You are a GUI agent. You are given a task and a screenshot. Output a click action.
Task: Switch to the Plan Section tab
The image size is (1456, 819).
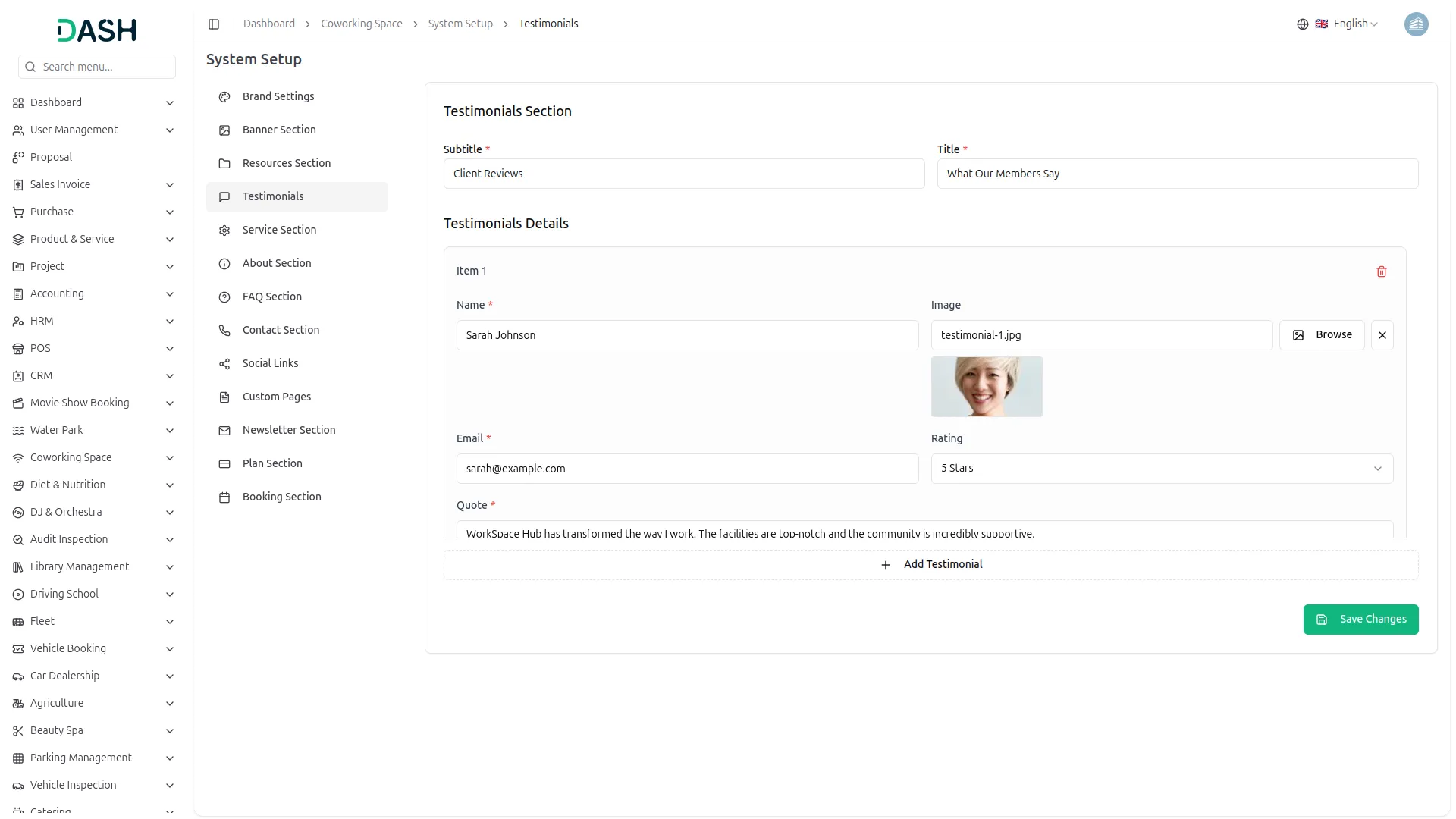(x=272, y=463)
